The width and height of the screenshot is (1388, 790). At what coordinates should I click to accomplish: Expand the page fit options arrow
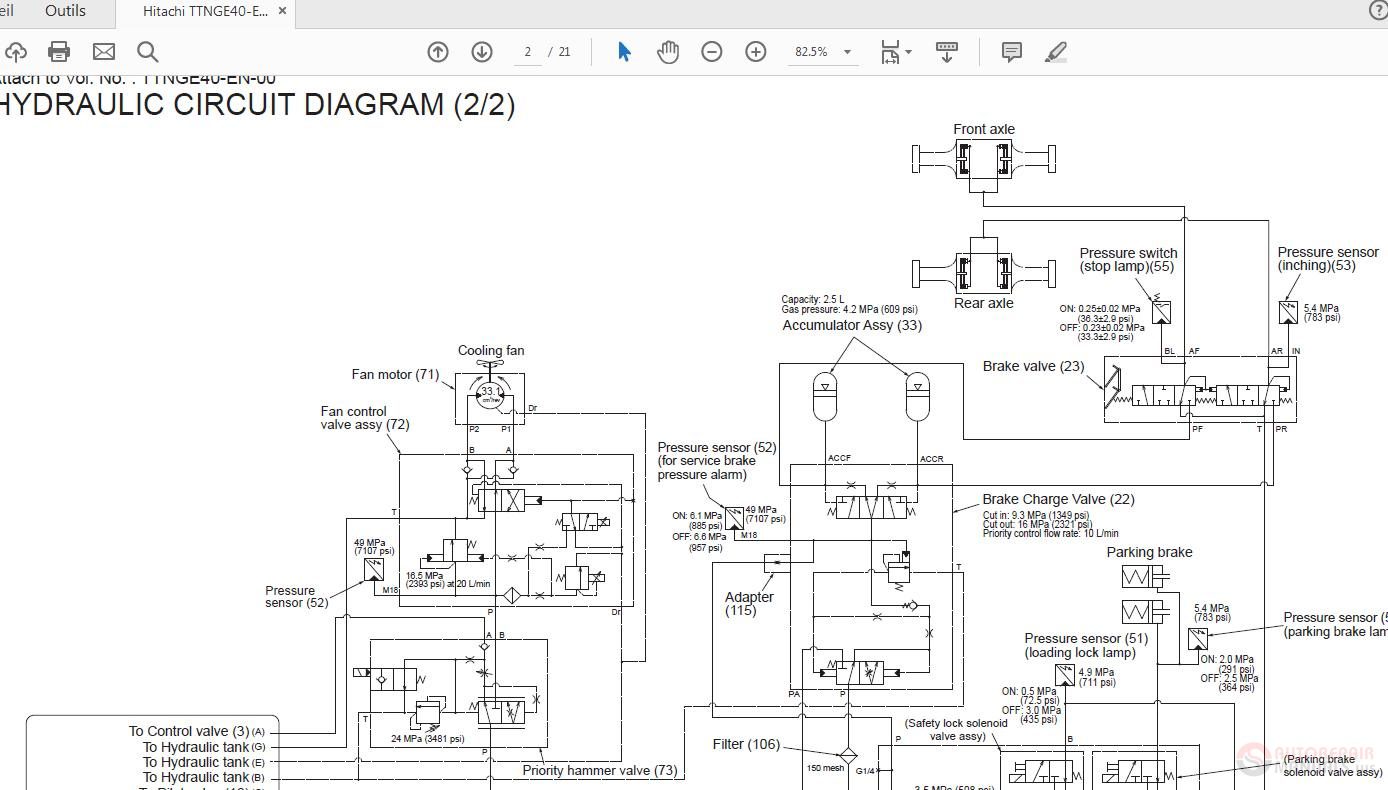(x=908, y=52)
